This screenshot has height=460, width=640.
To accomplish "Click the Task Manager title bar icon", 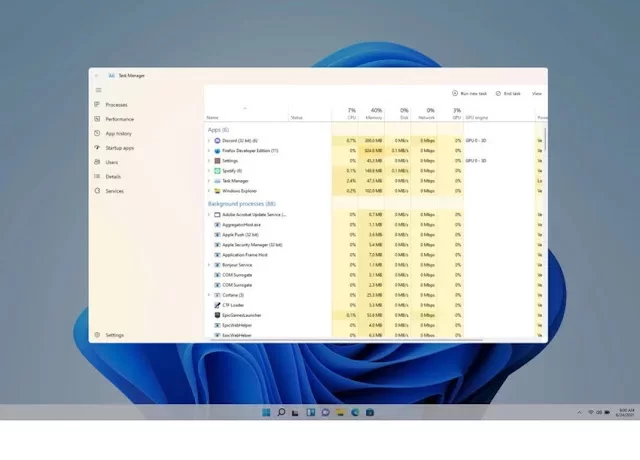I will click(x=111, y=76).
